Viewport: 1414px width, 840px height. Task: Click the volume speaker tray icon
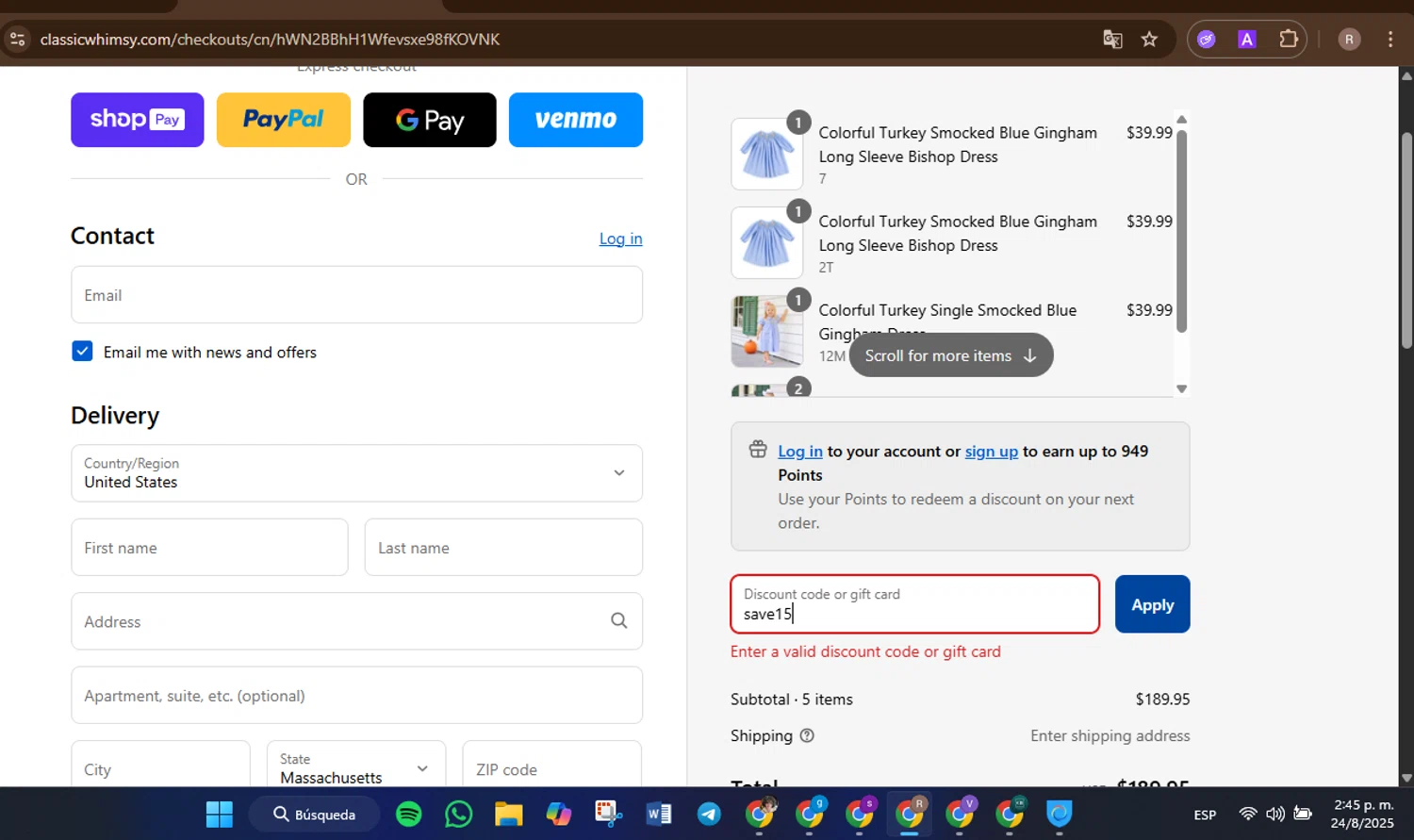pos(1275,814)
